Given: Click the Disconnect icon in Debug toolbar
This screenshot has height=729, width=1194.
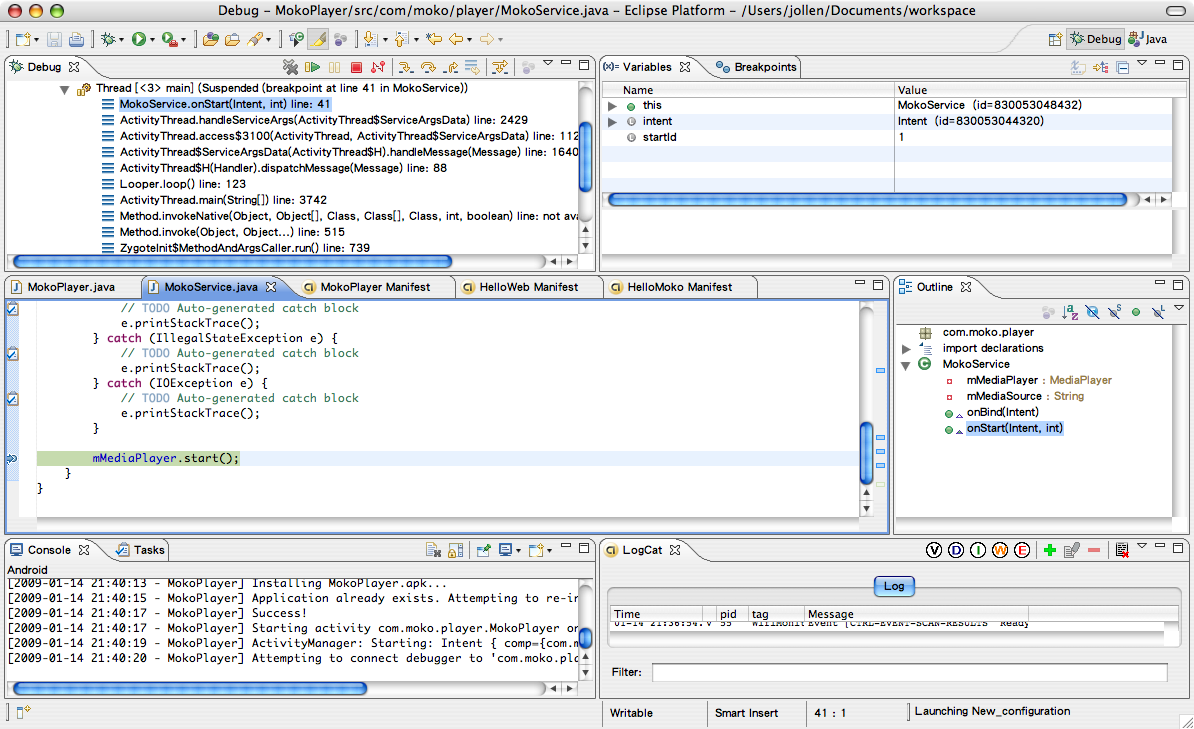Looking at the screenshot, I should pos(377,67).
